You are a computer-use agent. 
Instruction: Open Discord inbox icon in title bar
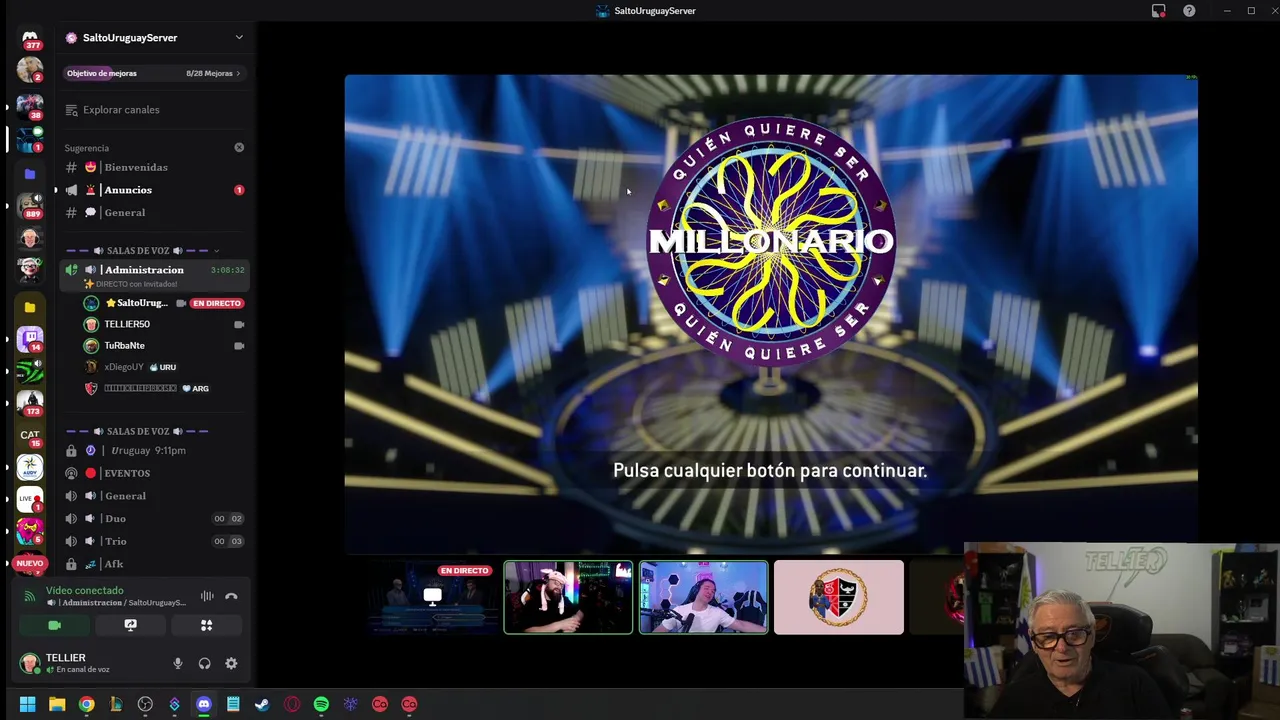point(1158,11)
